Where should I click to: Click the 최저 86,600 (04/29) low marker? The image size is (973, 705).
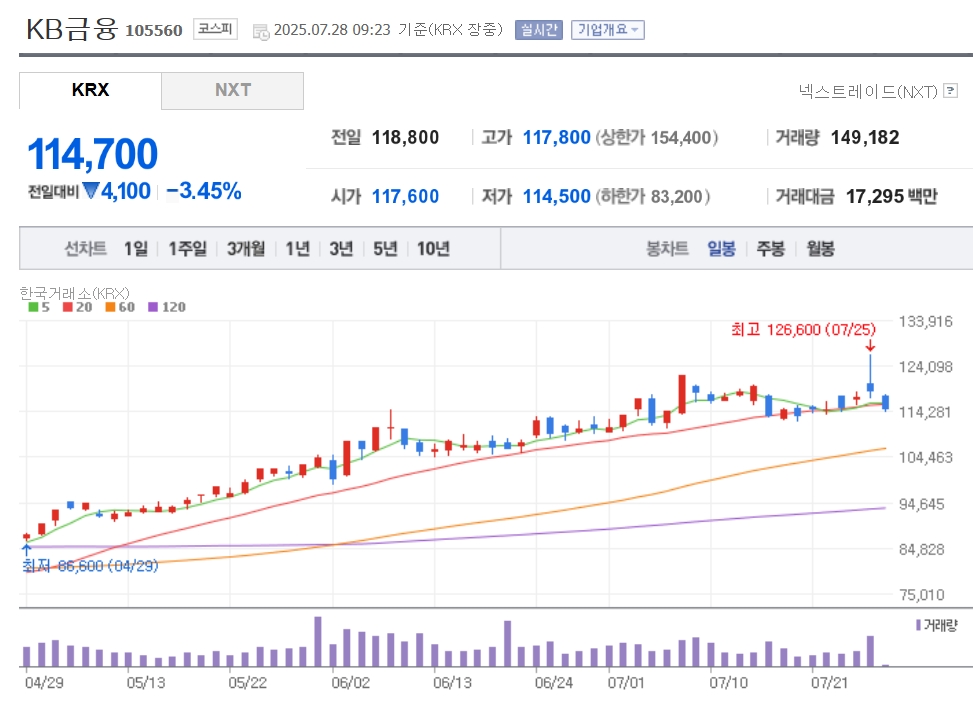tap(91, 565)
